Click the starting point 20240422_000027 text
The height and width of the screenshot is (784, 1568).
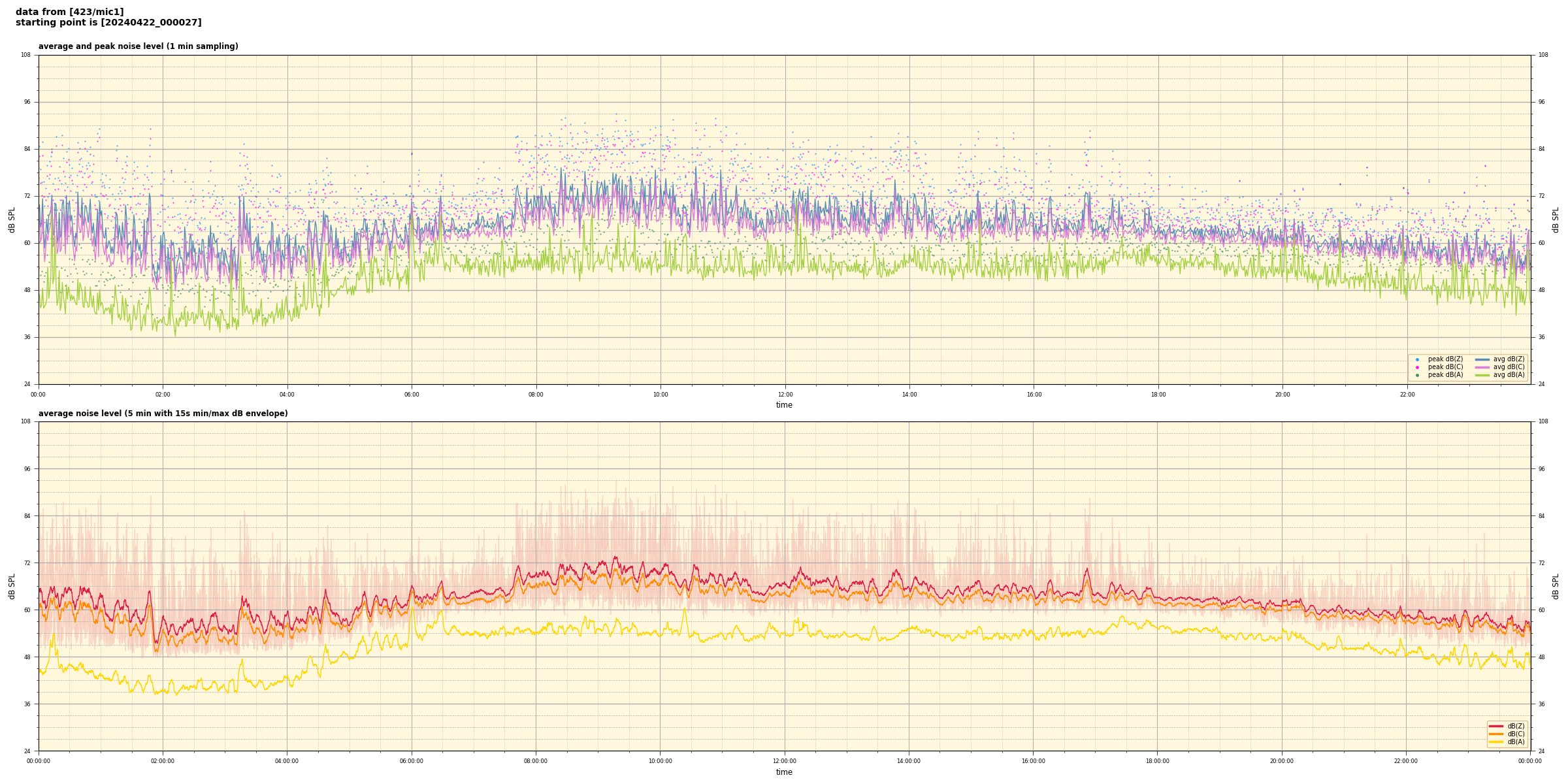(x=108, y=23)
